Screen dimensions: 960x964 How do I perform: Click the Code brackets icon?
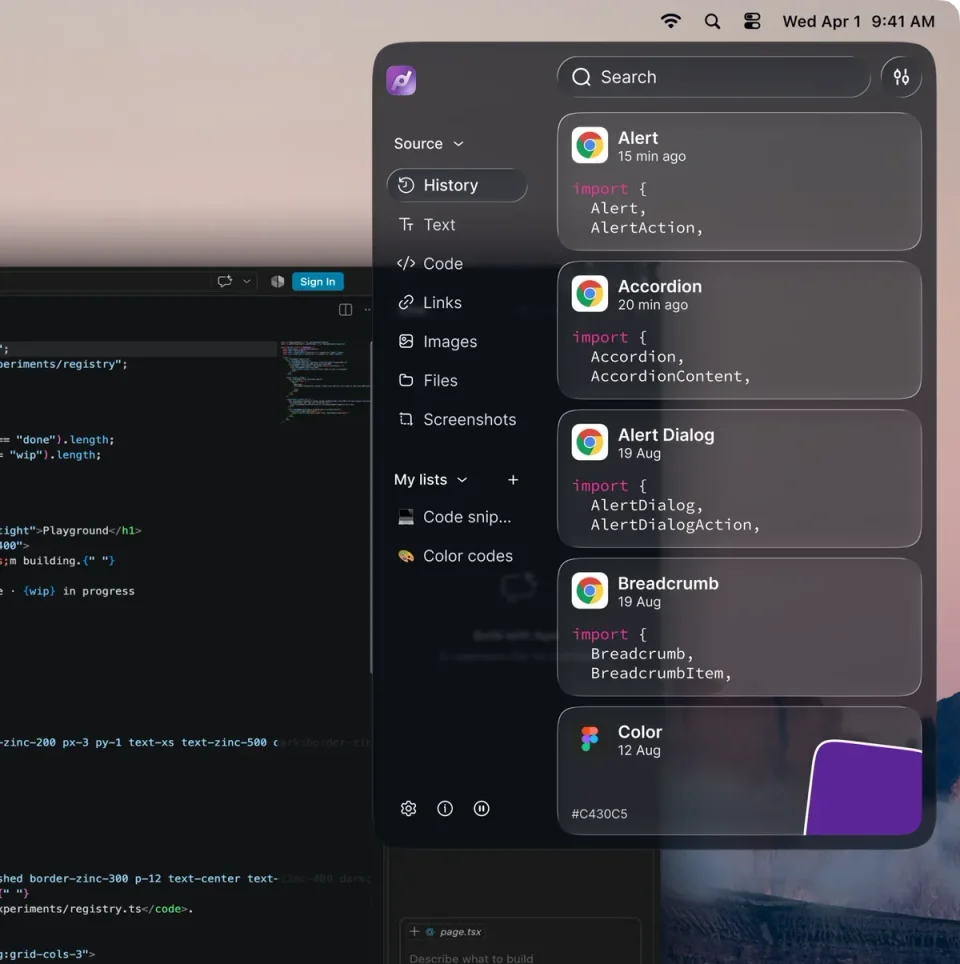406,263
